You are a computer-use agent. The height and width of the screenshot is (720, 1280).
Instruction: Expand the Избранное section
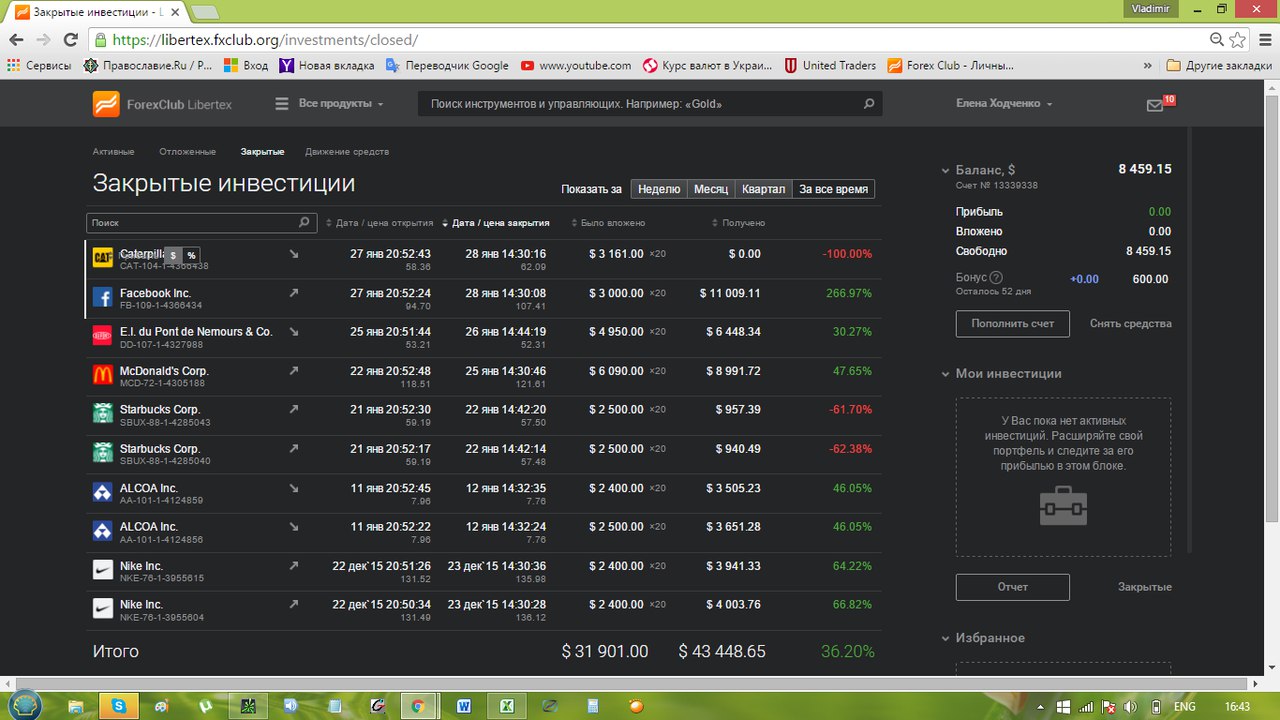946,638
